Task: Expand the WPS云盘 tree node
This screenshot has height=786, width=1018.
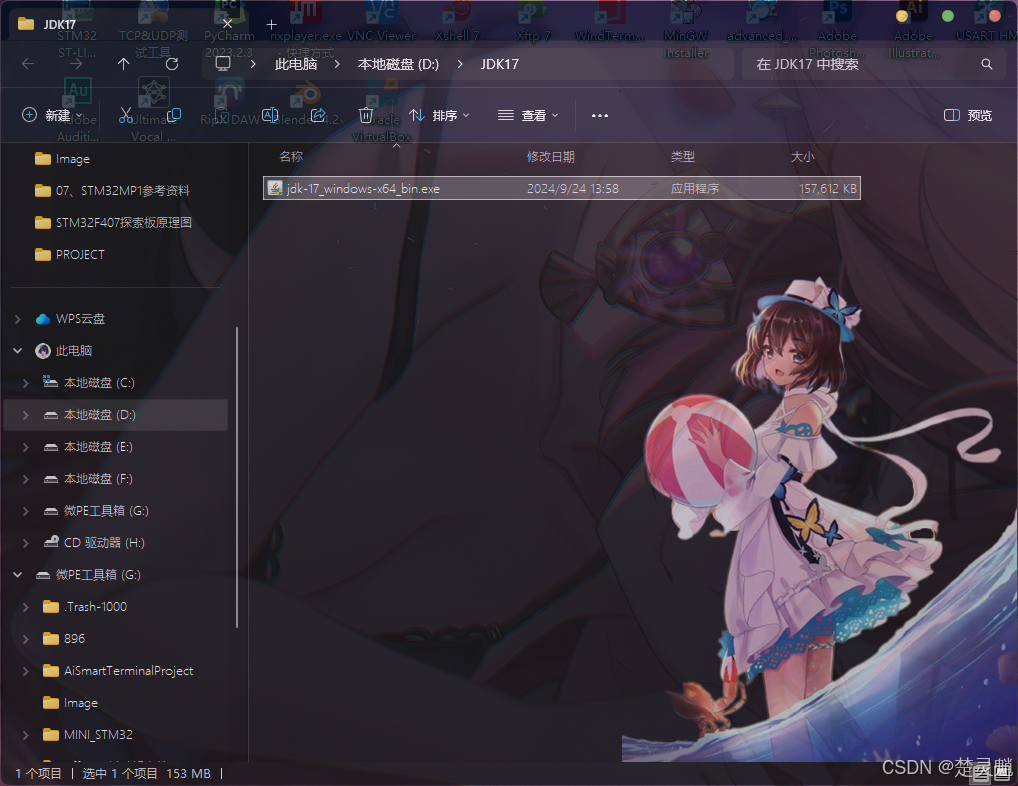Action: click(18, 319)
